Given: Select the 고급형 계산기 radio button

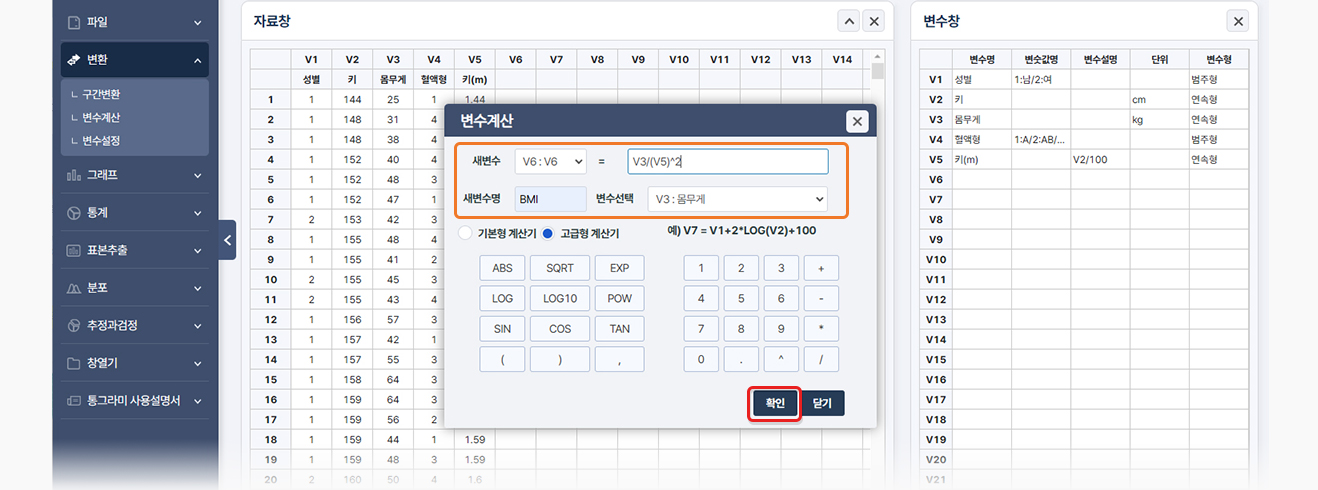Looking at the screenshot, I should pyautogui.click(x=548, y=233).
